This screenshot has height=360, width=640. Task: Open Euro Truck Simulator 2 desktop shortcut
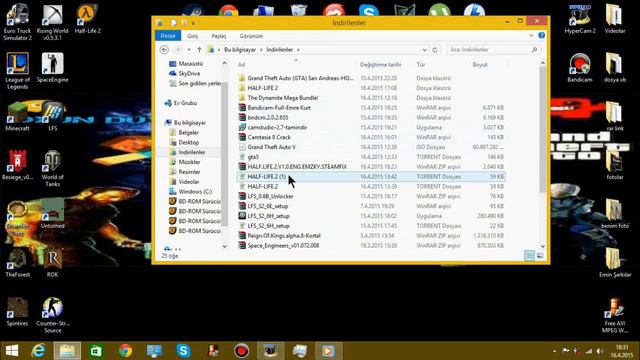tap(18, 21)
